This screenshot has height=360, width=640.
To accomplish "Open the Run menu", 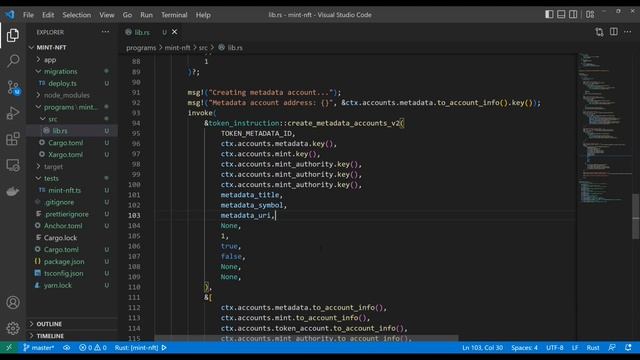I will [x=147, y=15].
